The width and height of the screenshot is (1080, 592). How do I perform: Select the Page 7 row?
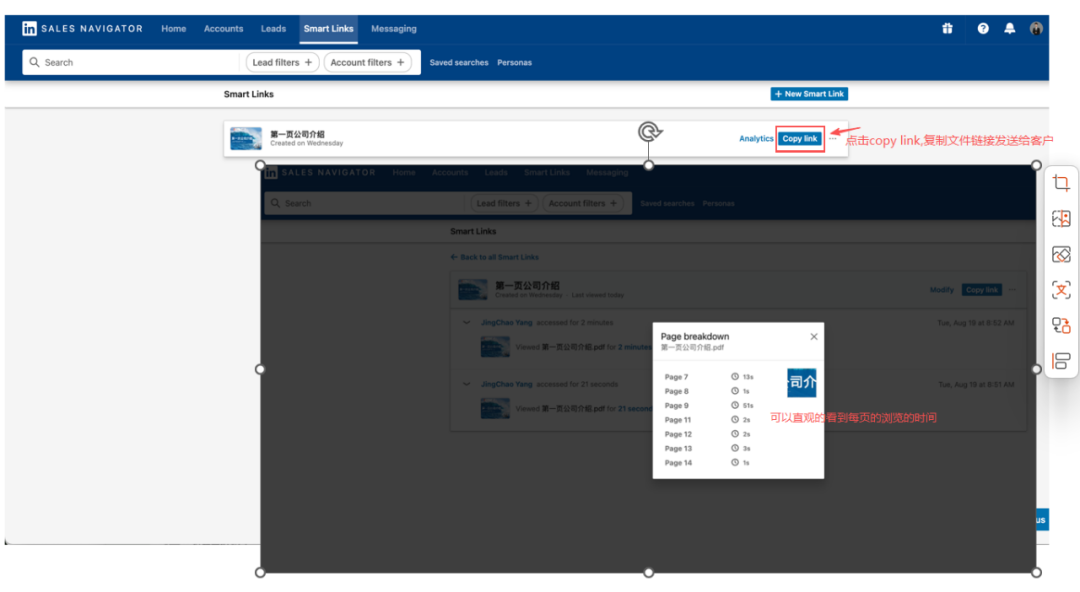(709, 377)
